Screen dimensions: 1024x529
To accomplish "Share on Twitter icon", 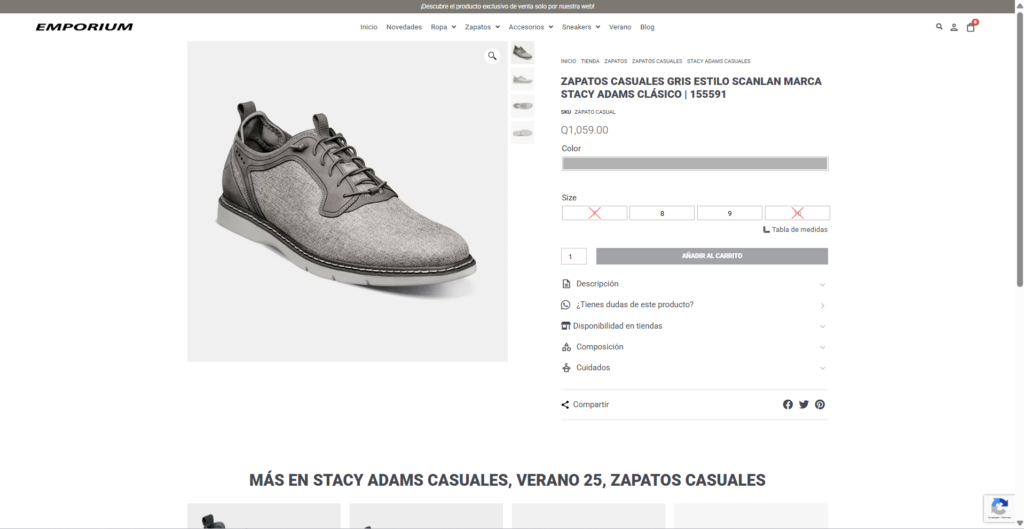I will 804,404.
